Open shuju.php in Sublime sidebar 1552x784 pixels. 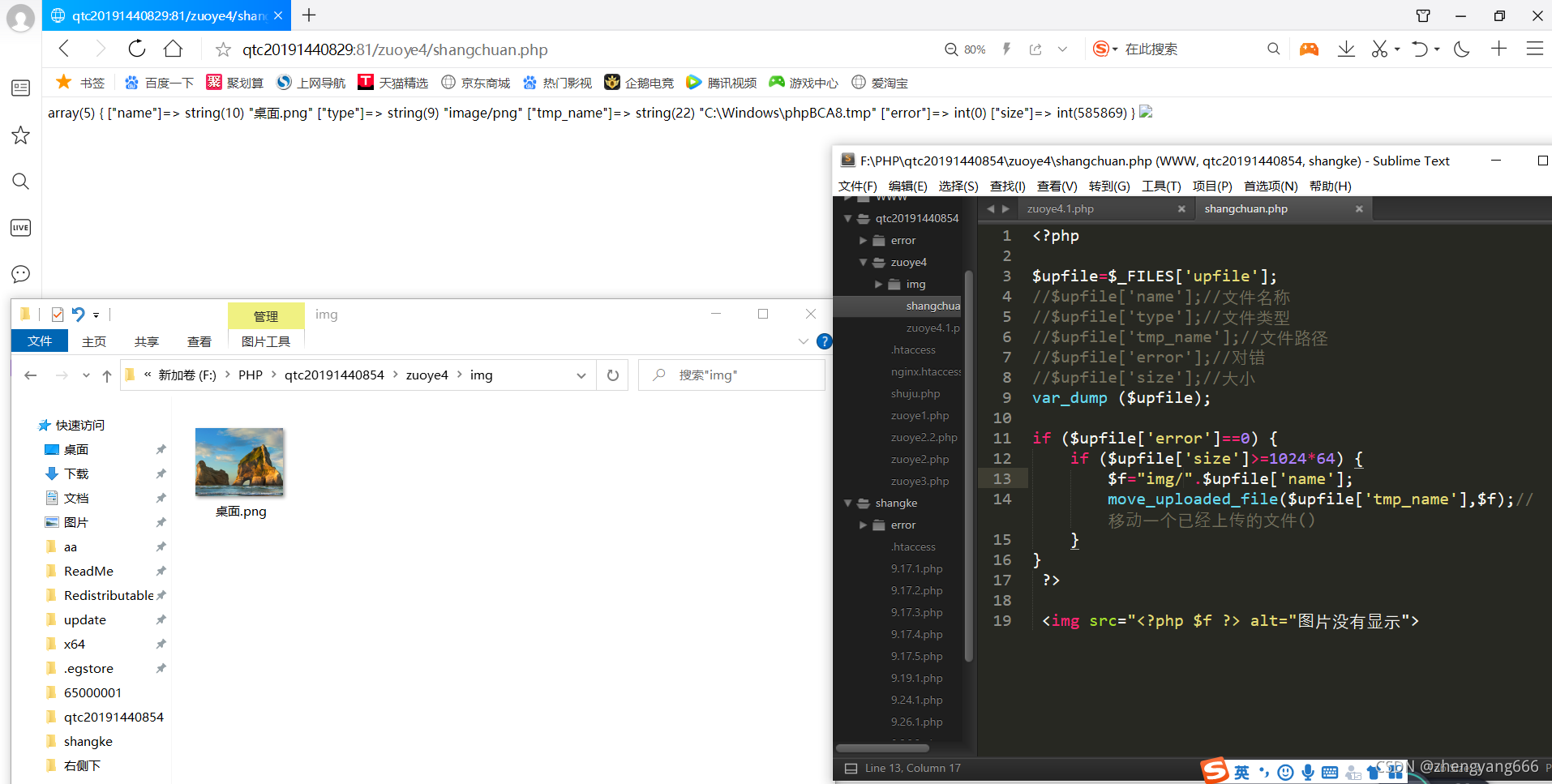tap(915, 393)
